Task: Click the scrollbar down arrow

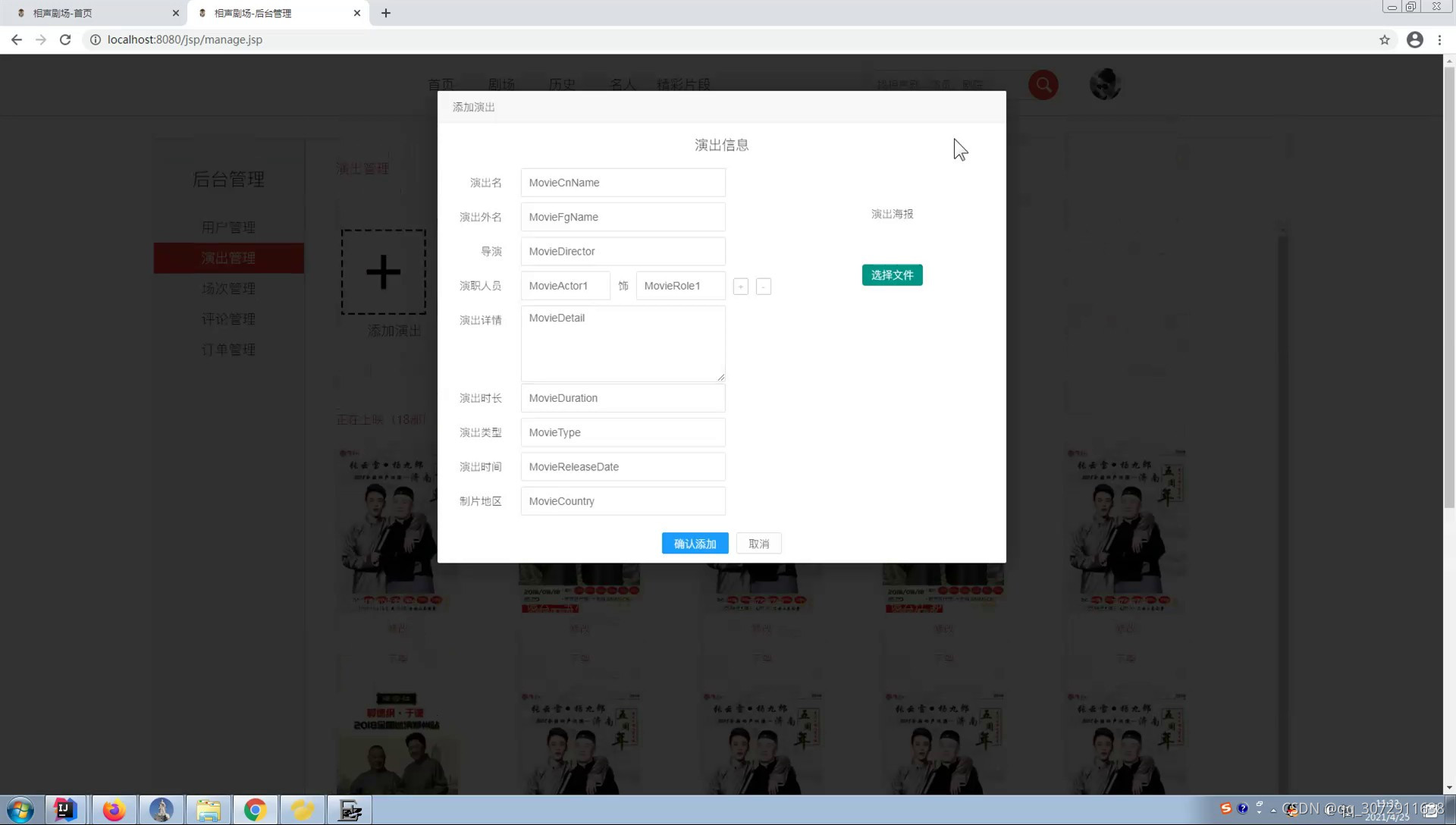Action: point(1449,788)
